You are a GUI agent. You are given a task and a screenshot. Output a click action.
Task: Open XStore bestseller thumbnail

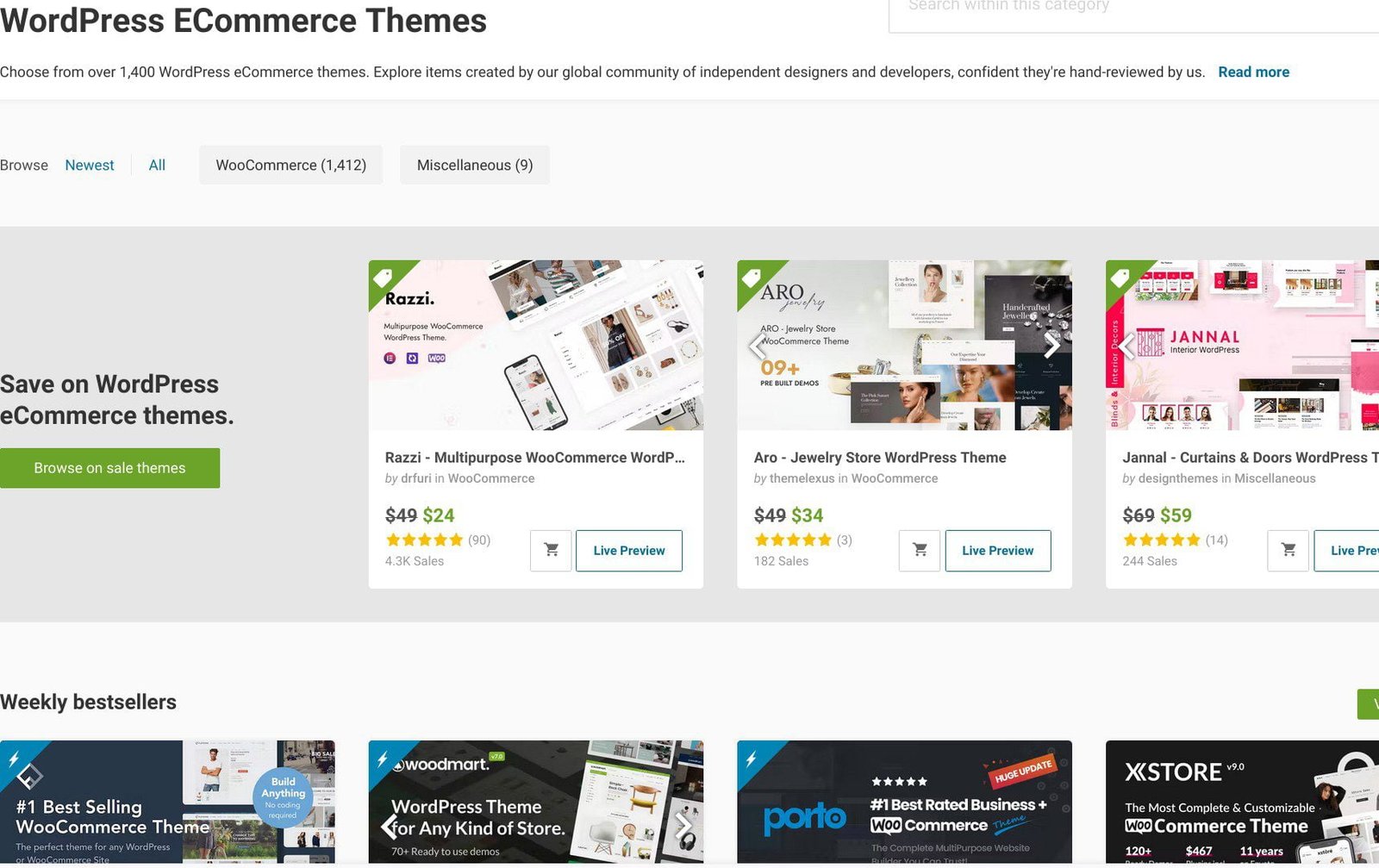(1242, 802)
